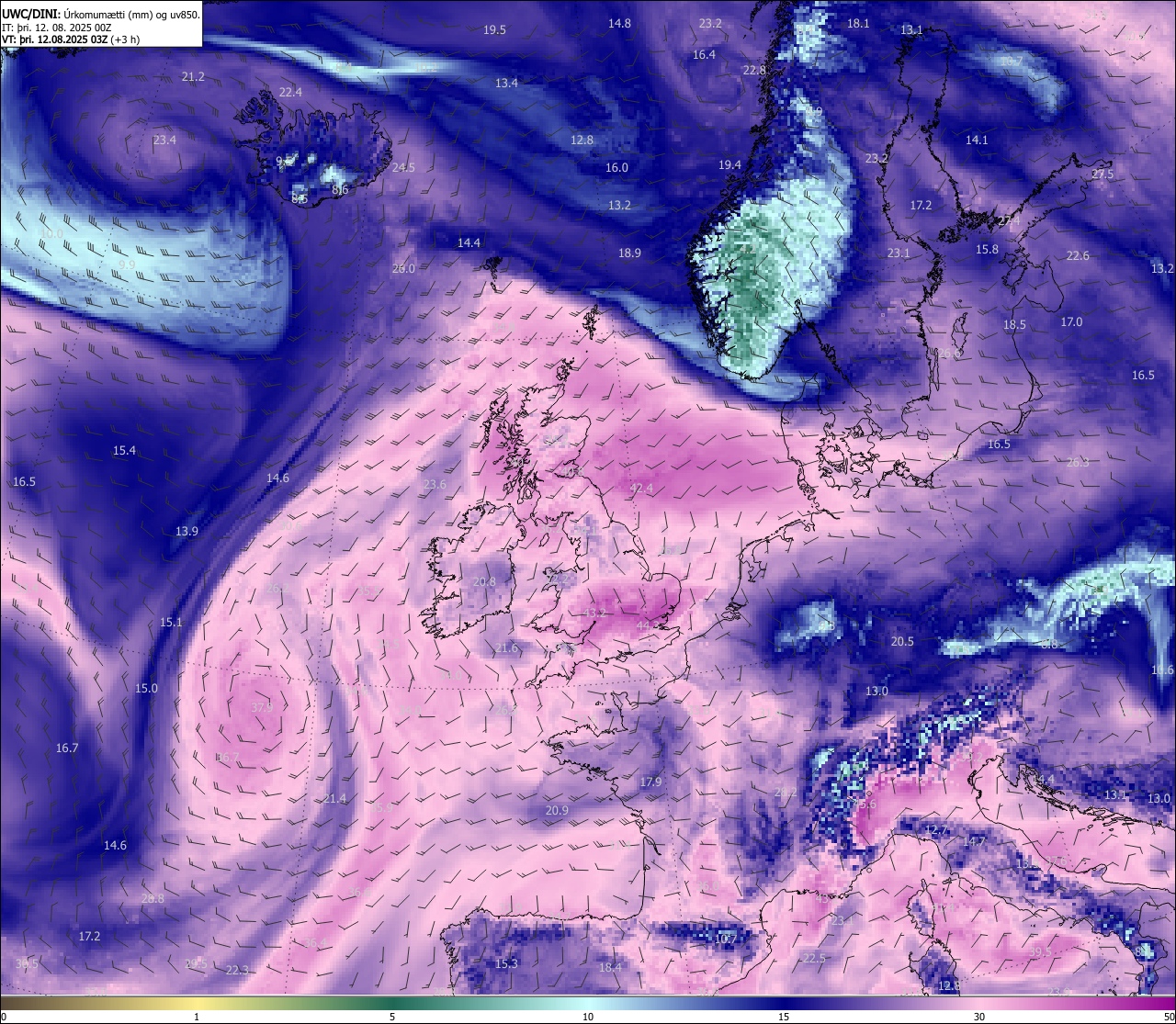Click the 15.4 value in the Atlantic
Viewport: 1176px width, 1024px height.
pyautogui.click(x=124, y=451)
